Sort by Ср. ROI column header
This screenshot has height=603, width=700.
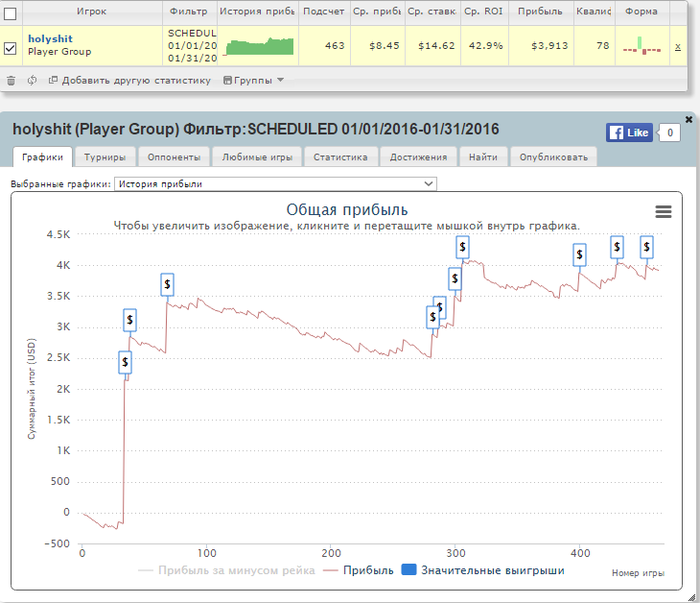pos(483,12)
